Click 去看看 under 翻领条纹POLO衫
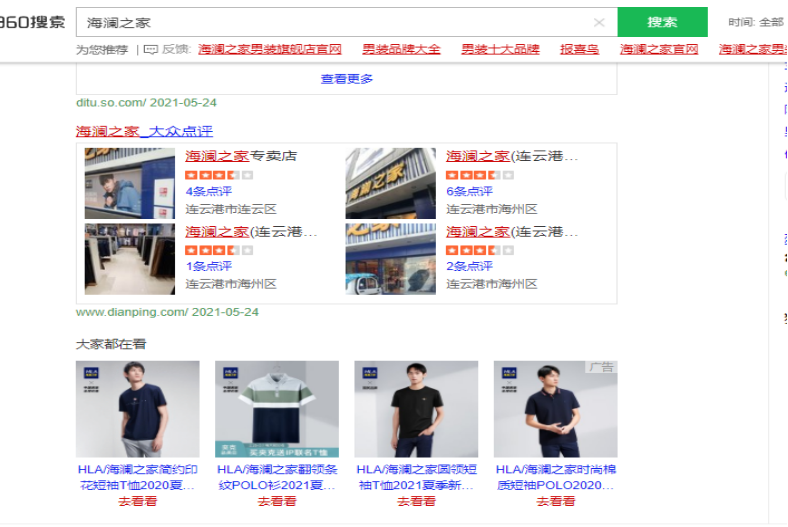The height and width of the screenshot is (527, 788). coord(277,501)
